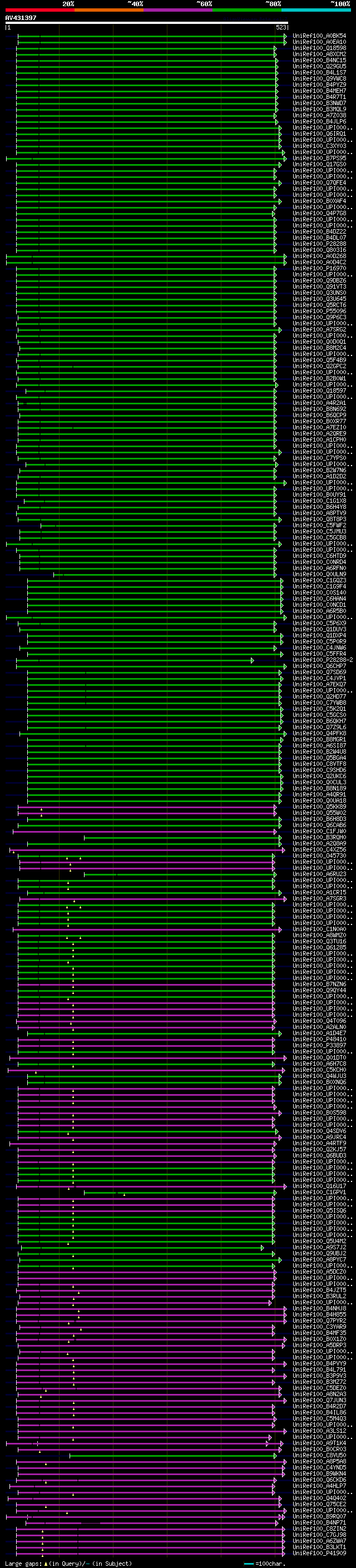Open the UniRef100_Q91VT3 entry
Image resolution: width=356 pixels, height=1568 pixels.
click(x=319, y=286)
